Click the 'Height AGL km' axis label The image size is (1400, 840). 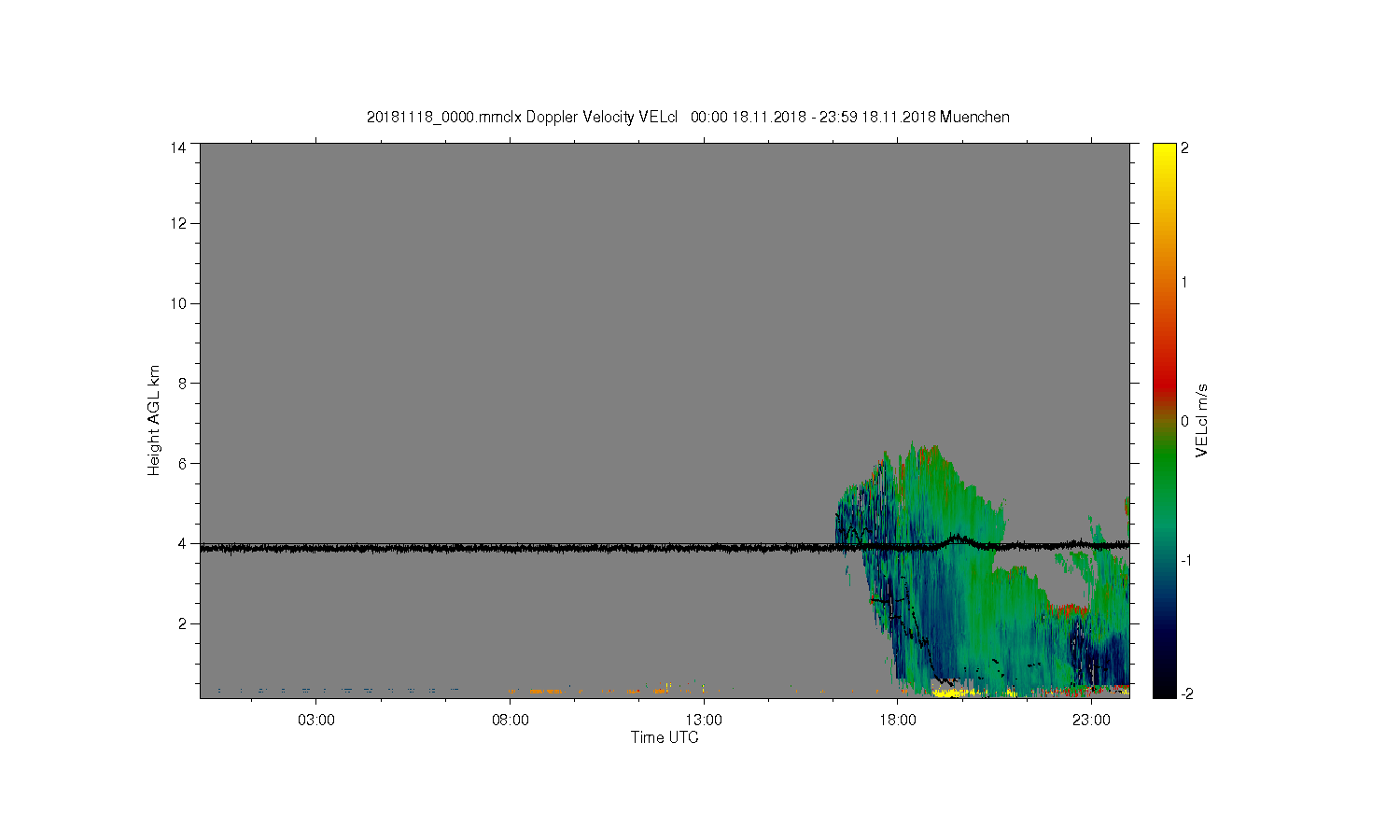[x=154, y=420]
